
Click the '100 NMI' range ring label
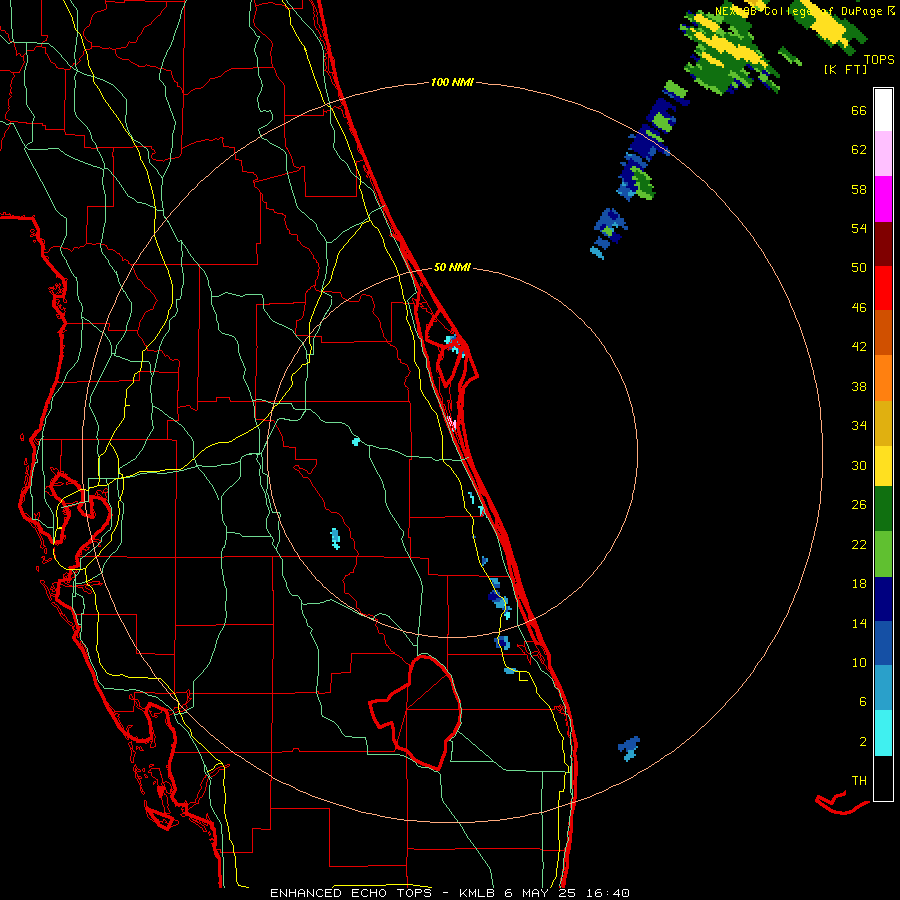click(x=452, y=83)
